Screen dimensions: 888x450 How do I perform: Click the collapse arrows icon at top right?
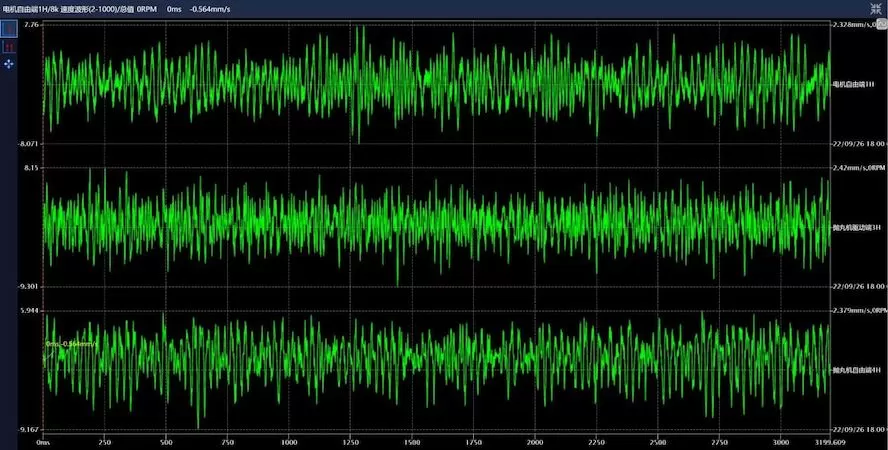877,7
